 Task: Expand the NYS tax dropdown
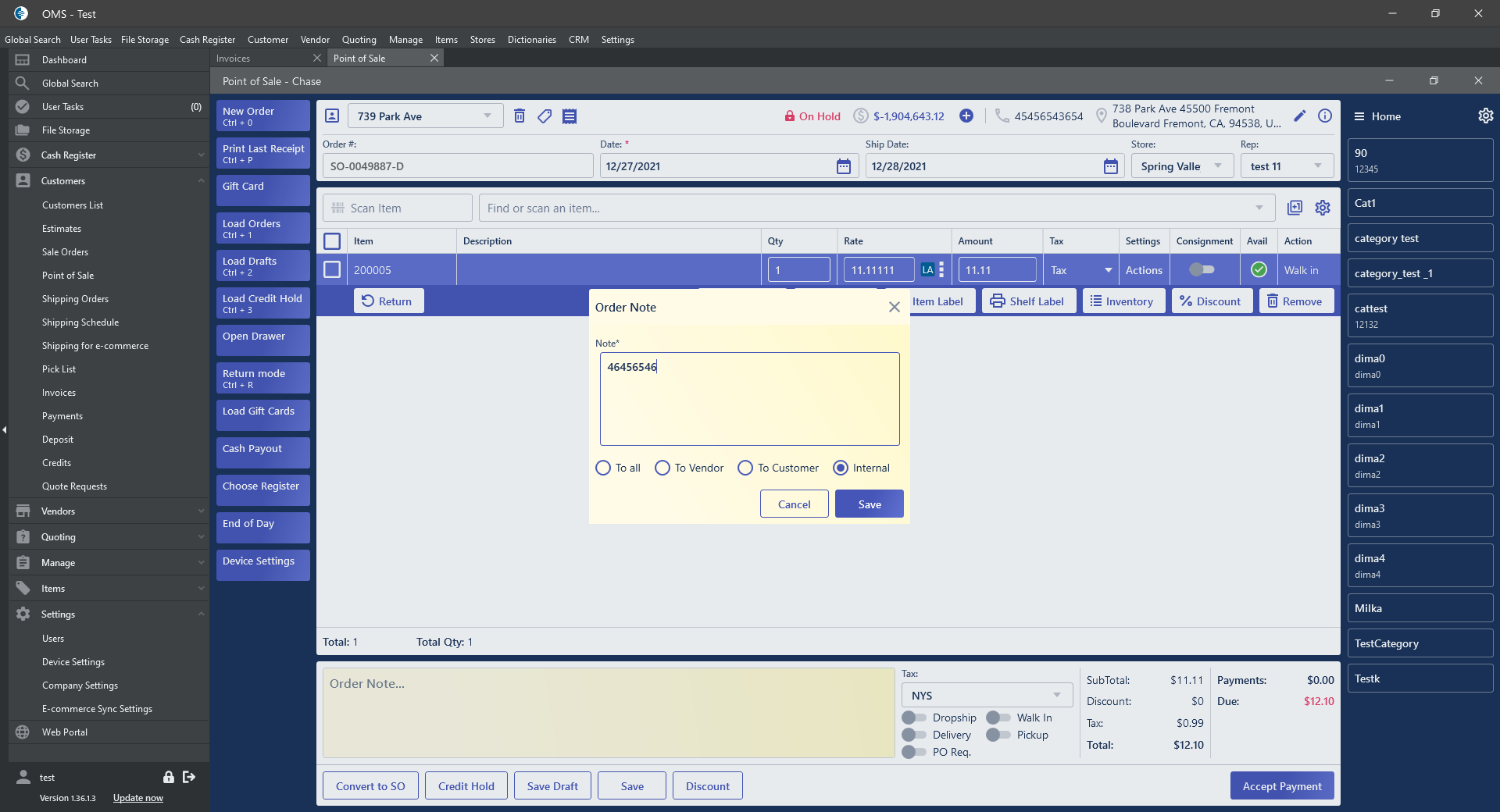tap(987, 695)
